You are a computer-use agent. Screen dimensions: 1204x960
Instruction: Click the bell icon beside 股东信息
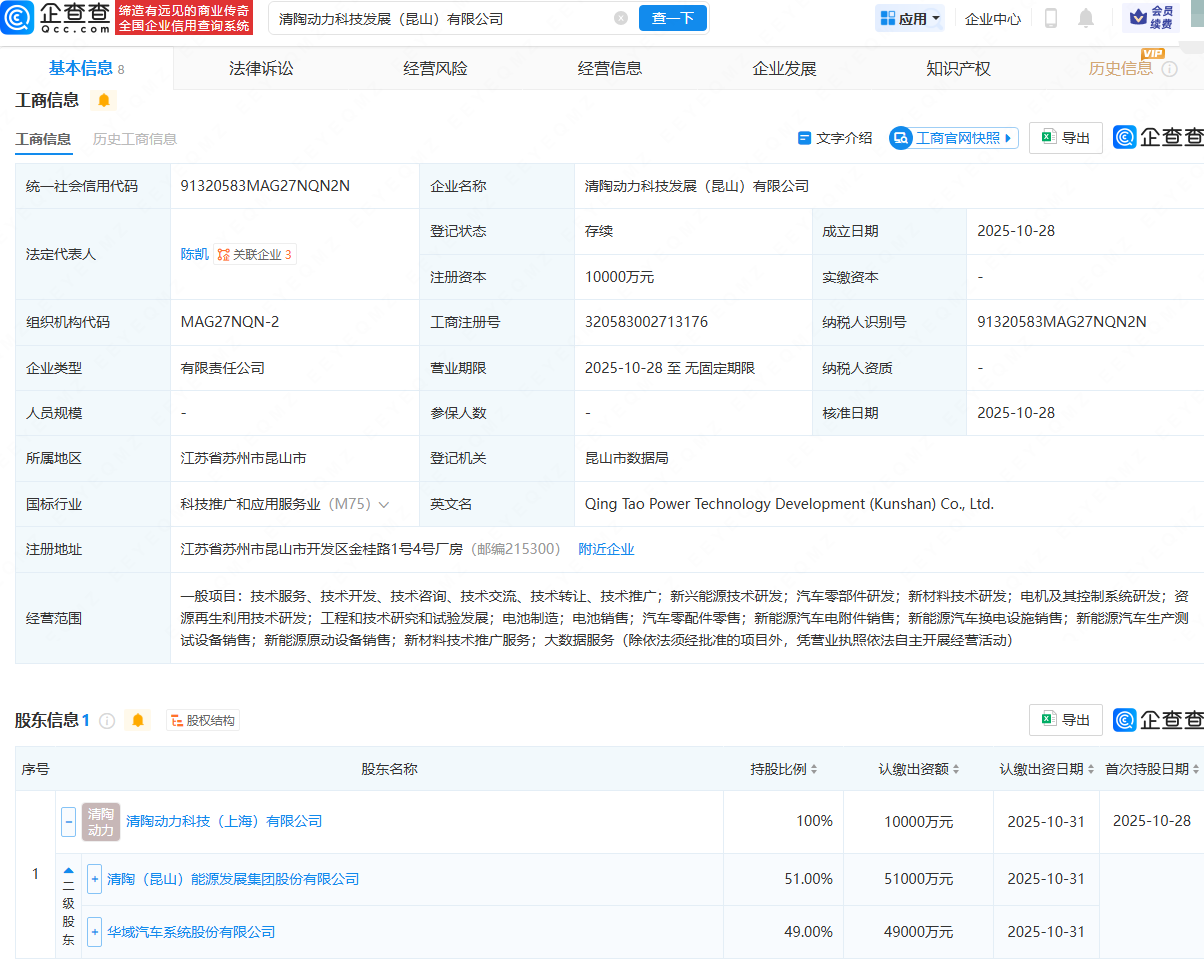click(138, 720)
